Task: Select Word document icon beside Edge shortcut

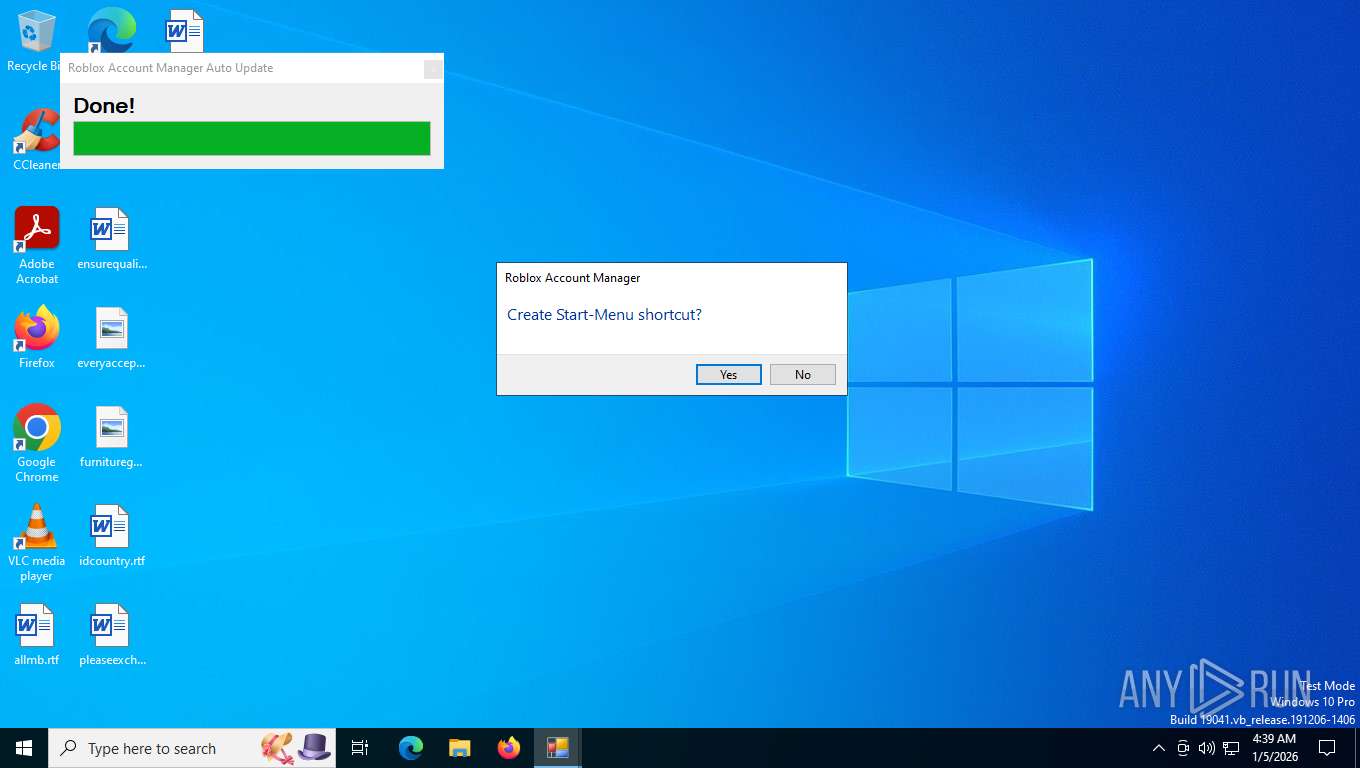Action: coord(185,30)
